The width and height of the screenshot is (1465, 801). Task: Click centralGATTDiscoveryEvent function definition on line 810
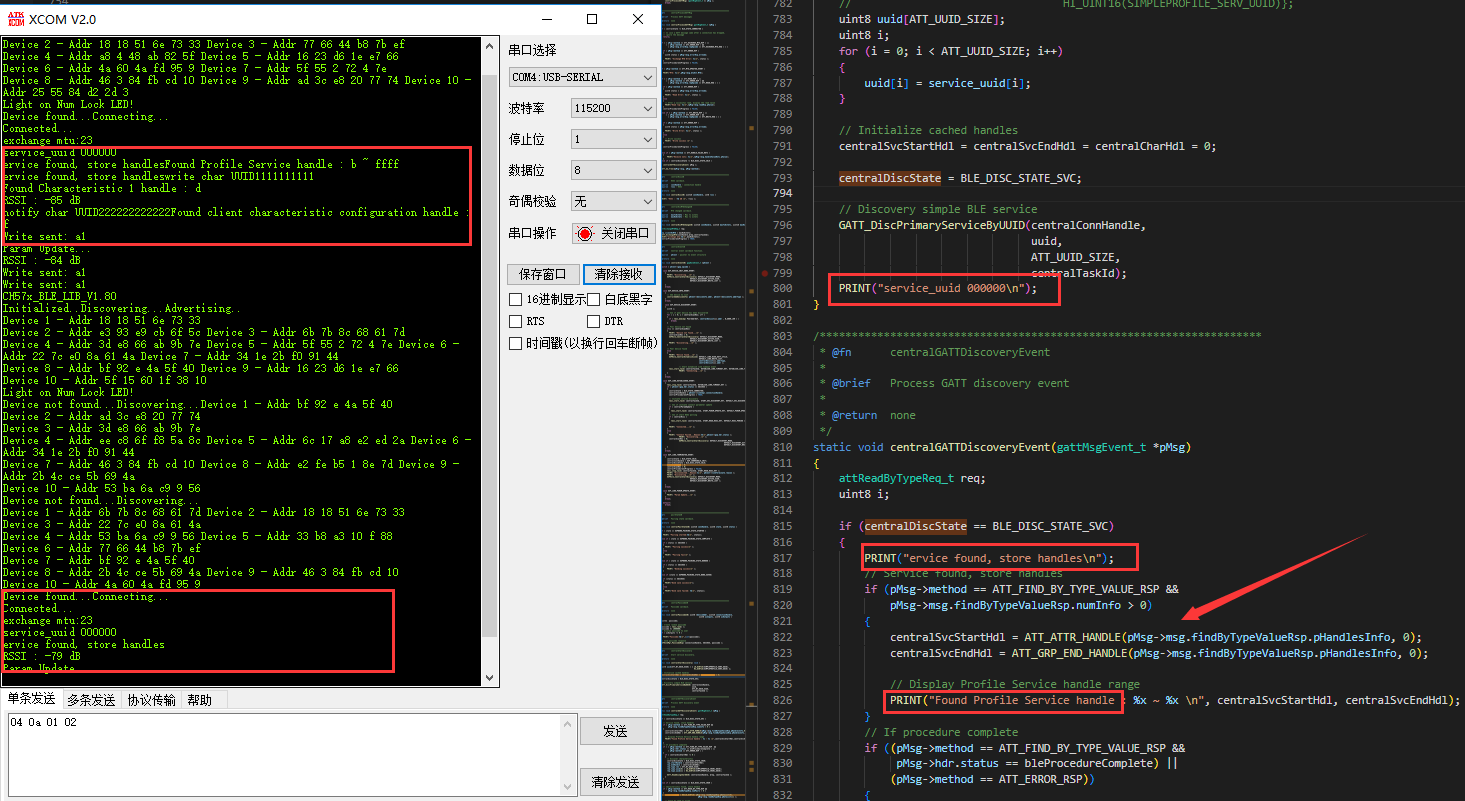1002,446
